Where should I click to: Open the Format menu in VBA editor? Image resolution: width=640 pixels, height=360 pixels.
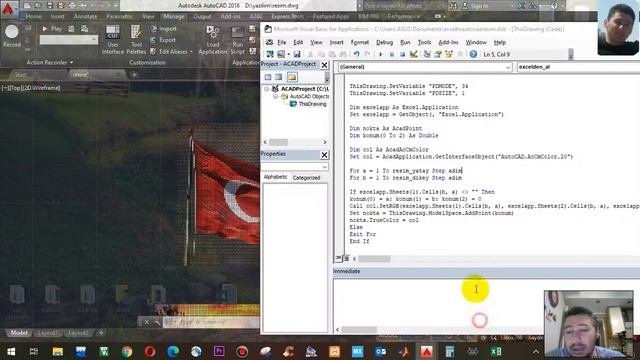point(360,42)
